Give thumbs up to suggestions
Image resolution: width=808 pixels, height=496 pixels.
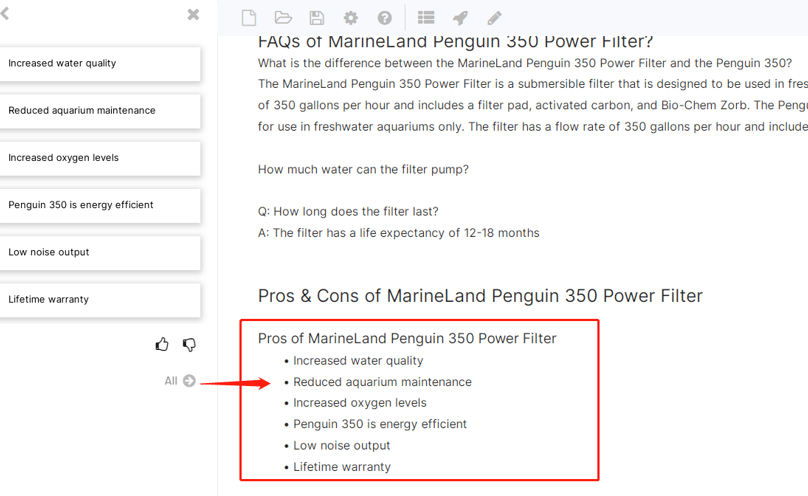pyautogui.click(x=162, y=344)
